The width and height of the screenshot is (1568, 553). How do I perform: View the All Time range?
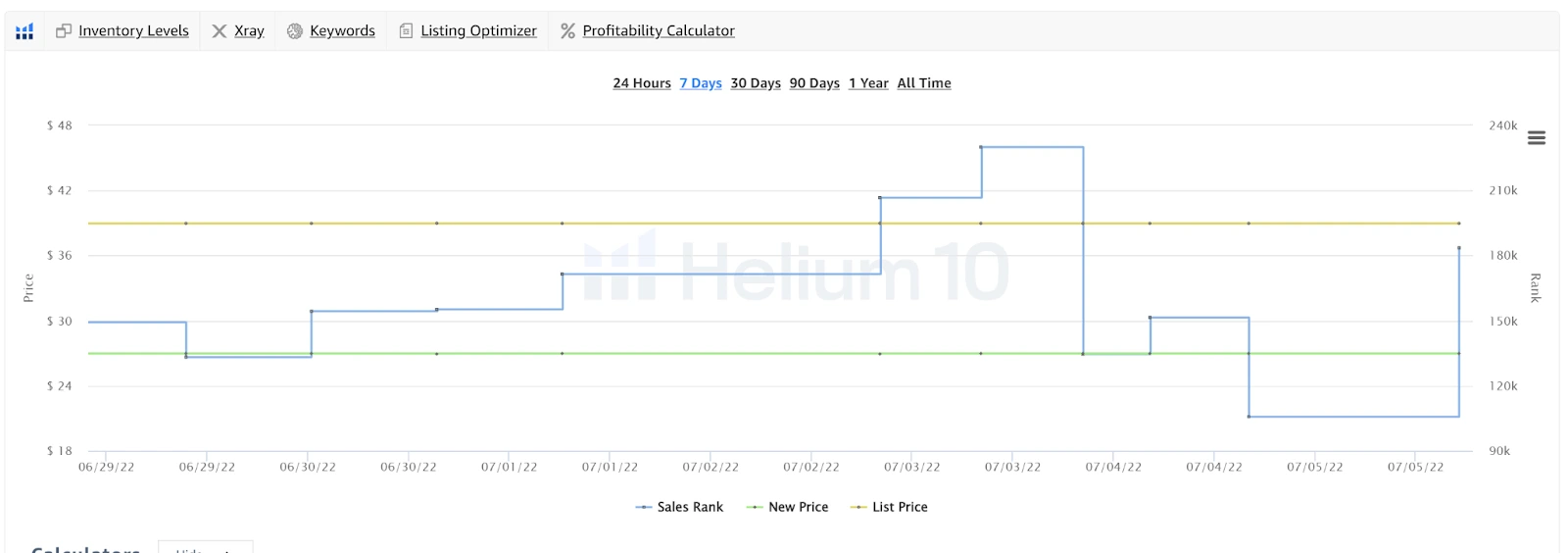924,83
